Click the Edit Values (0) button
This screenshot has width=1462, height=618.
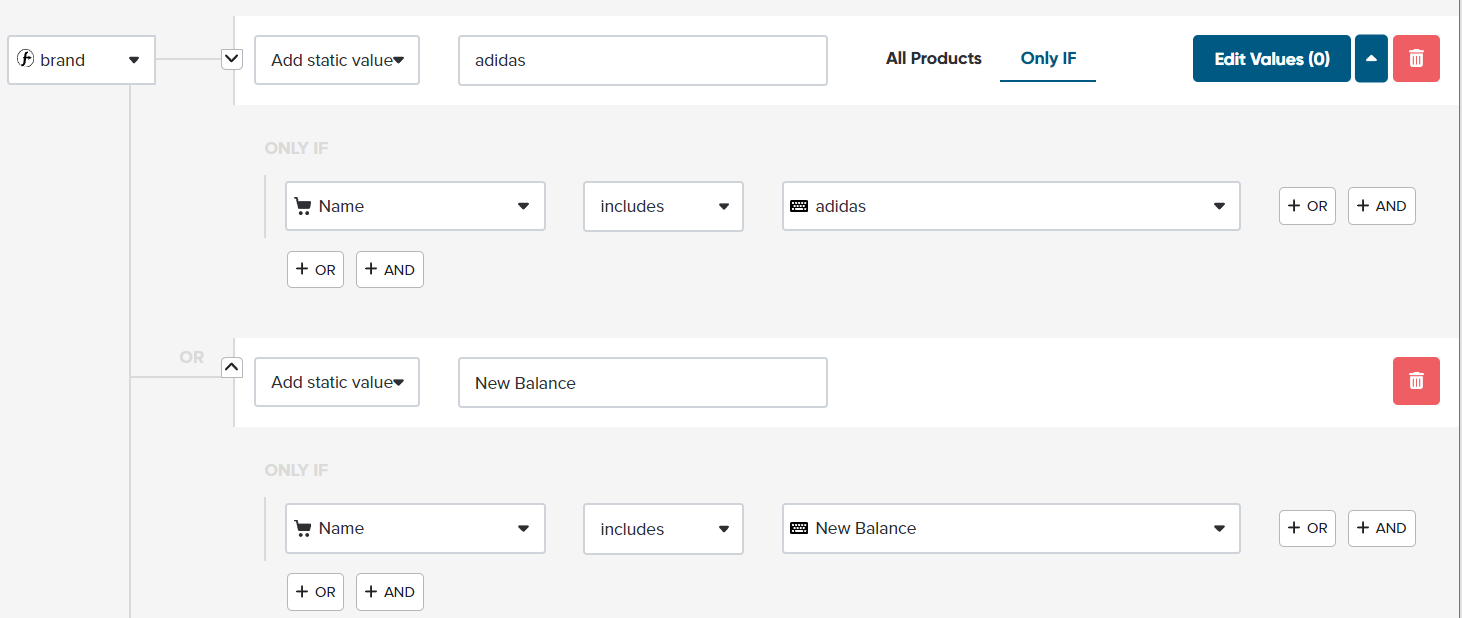click(1271, 59)
